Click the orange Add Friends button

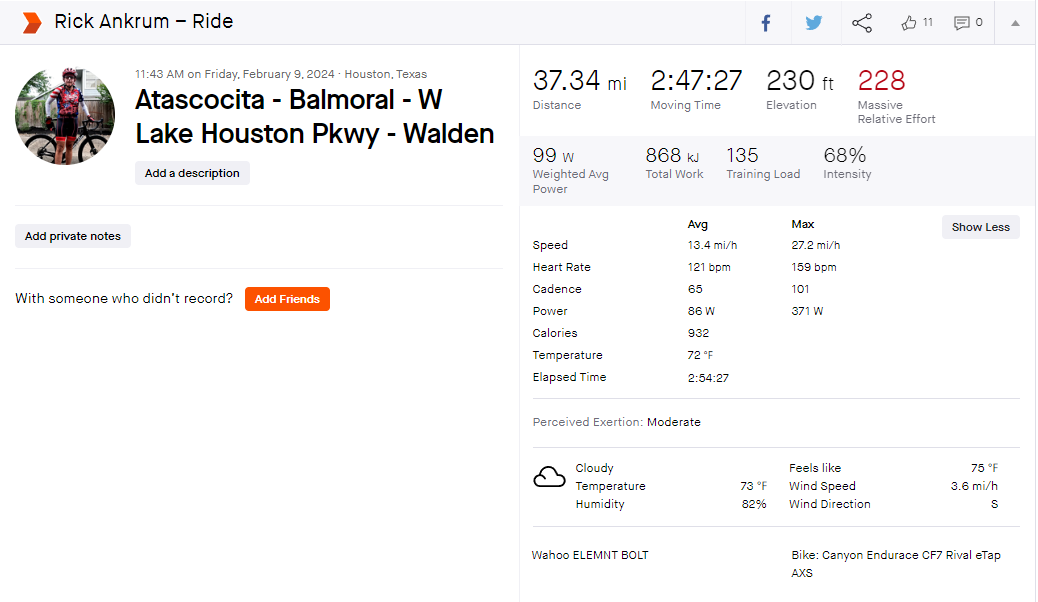287,299
